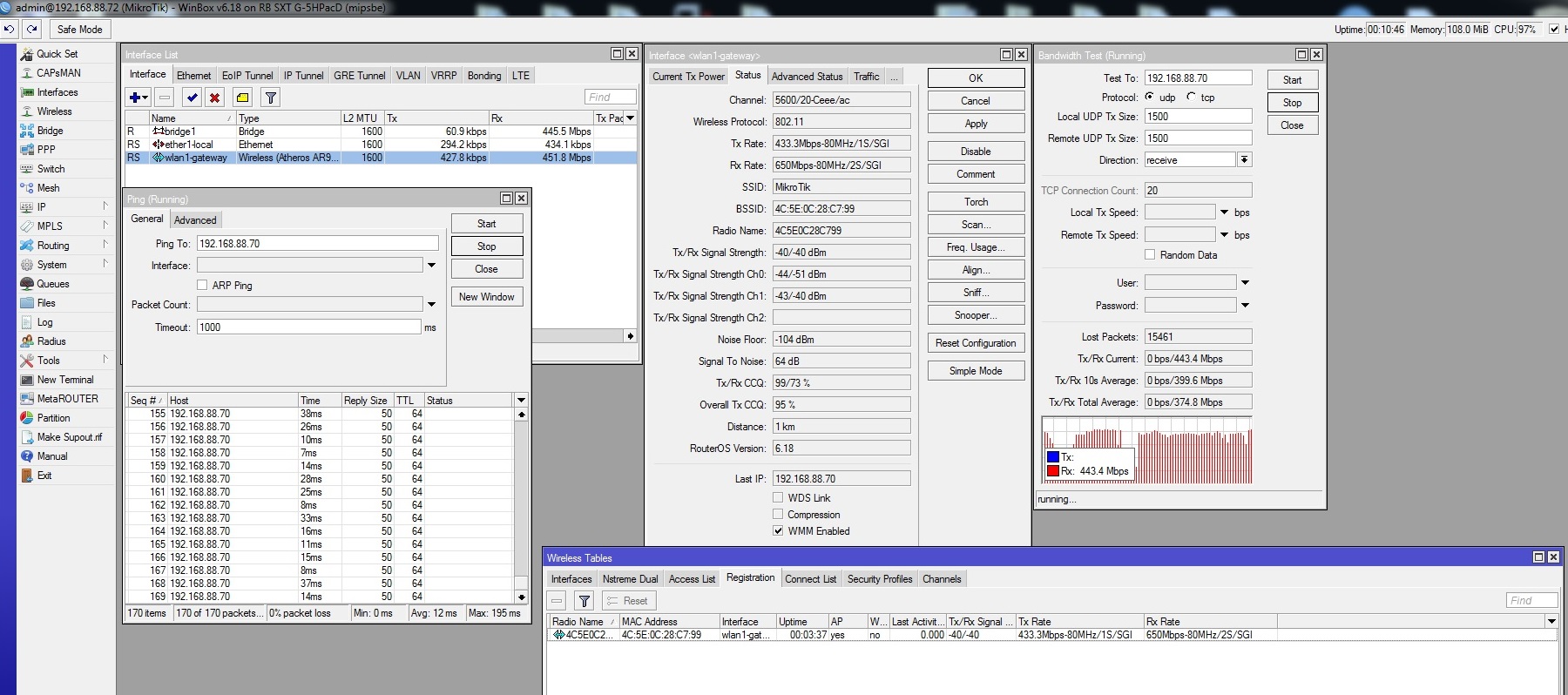
Task: Toggle WMM Enabled checkbox
Action: [x=778, y=531]
